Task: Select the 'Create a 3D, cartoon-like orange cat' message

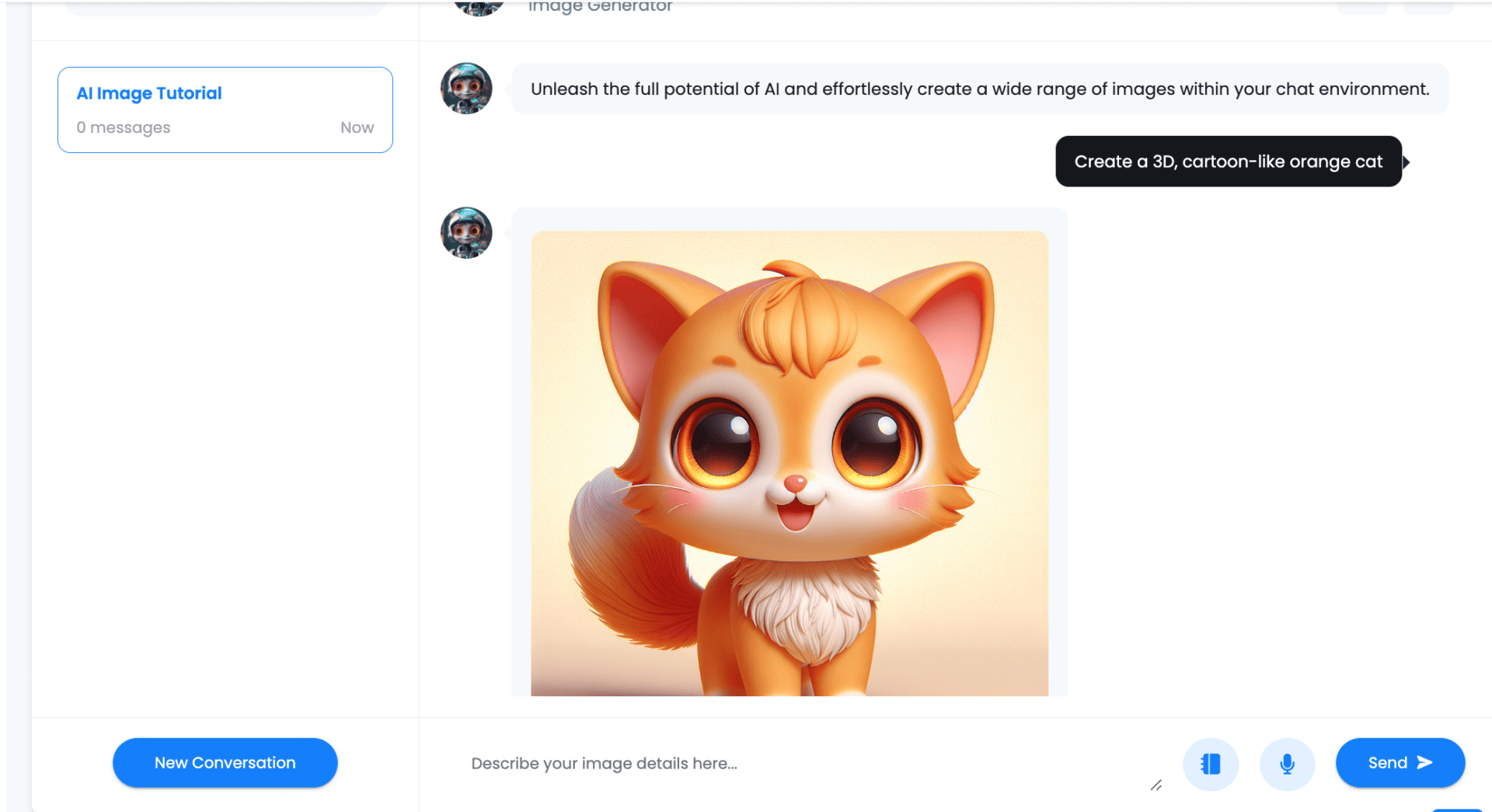Action: [x=1228, y=162]
